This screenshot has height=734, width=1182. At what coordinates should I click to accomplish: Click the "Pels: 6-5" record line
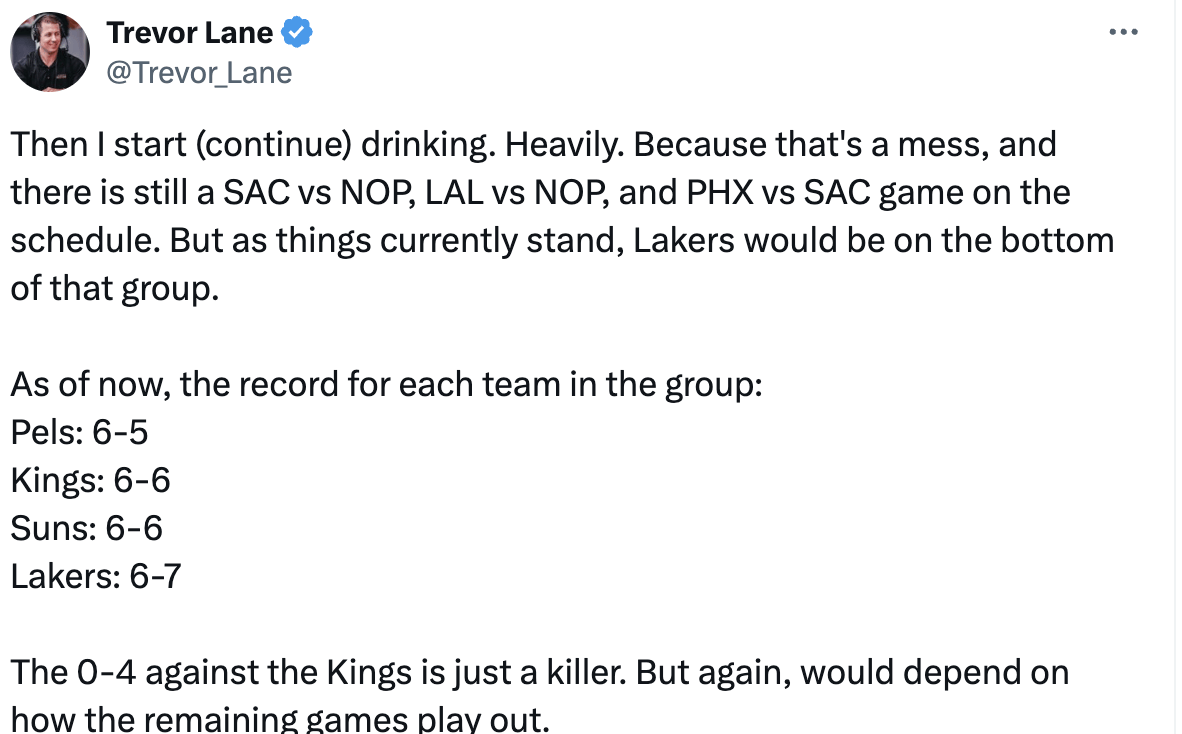[79, 433]
